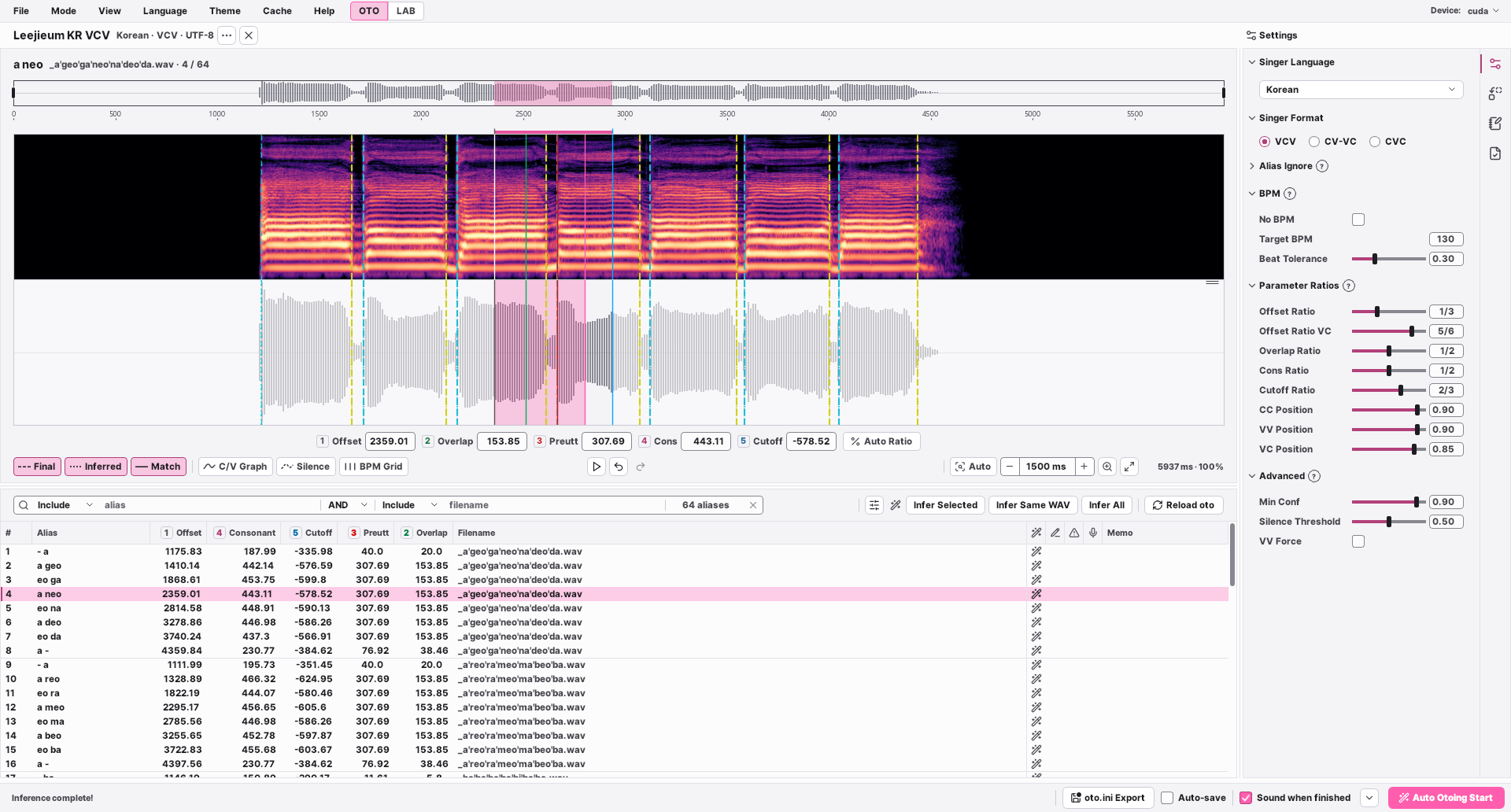Click the expand-to-fullscreen arrows icon
Image resolution: width=1511 pixels, height=812 pixels.
(1129, 467)
